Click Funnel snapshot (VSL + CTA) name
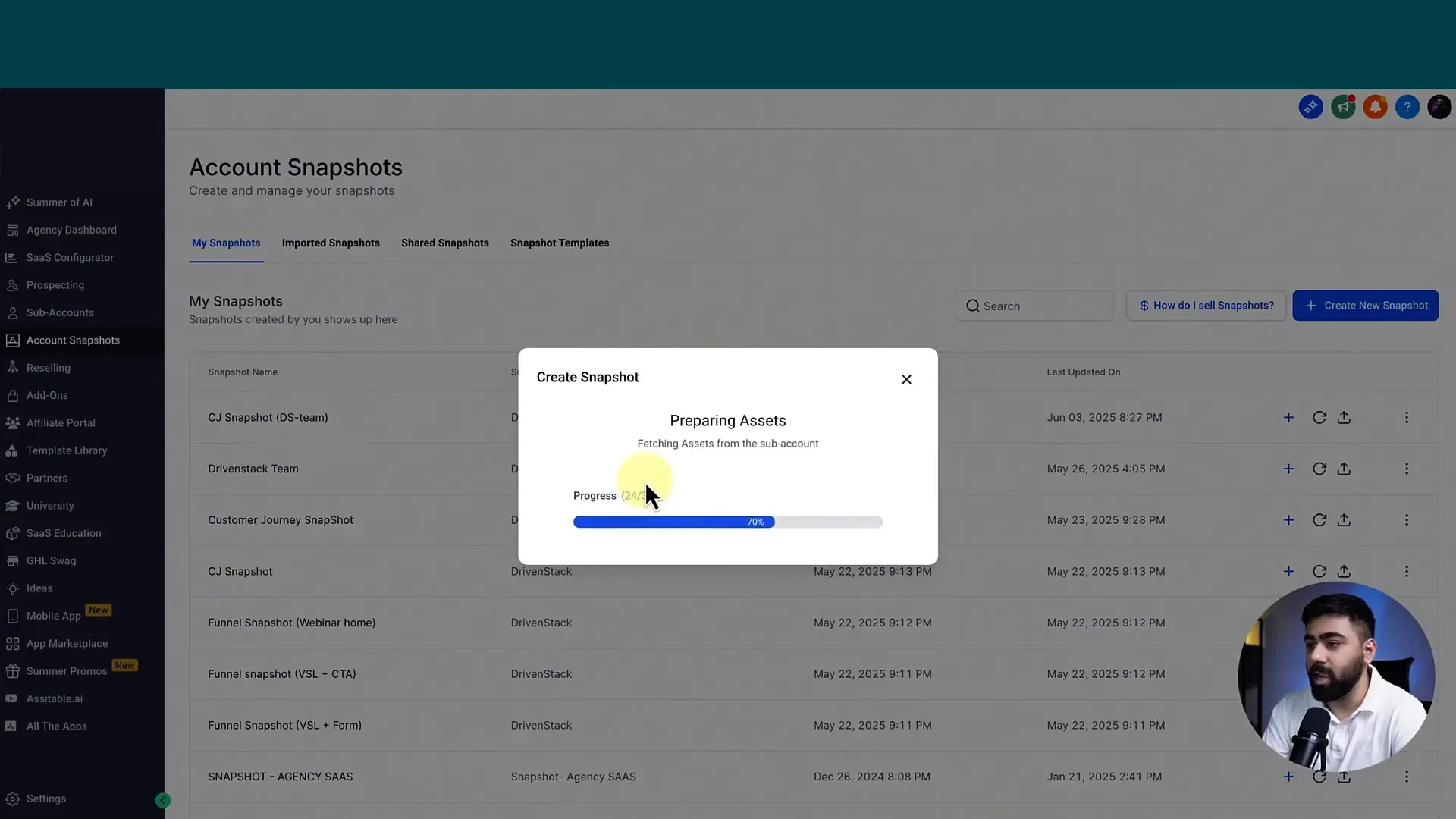Screen dimensions: 1456x819 [282, 674]
